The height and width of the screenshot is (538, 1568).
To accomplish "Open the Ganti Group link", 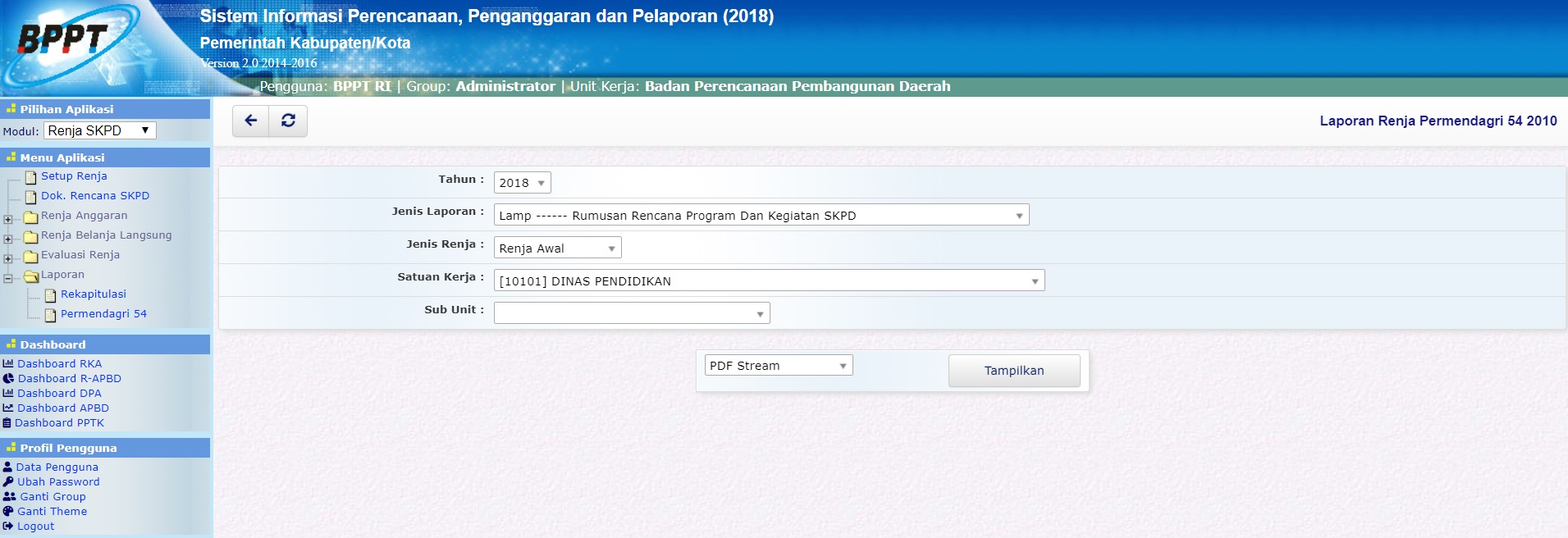I will (53, 496).
